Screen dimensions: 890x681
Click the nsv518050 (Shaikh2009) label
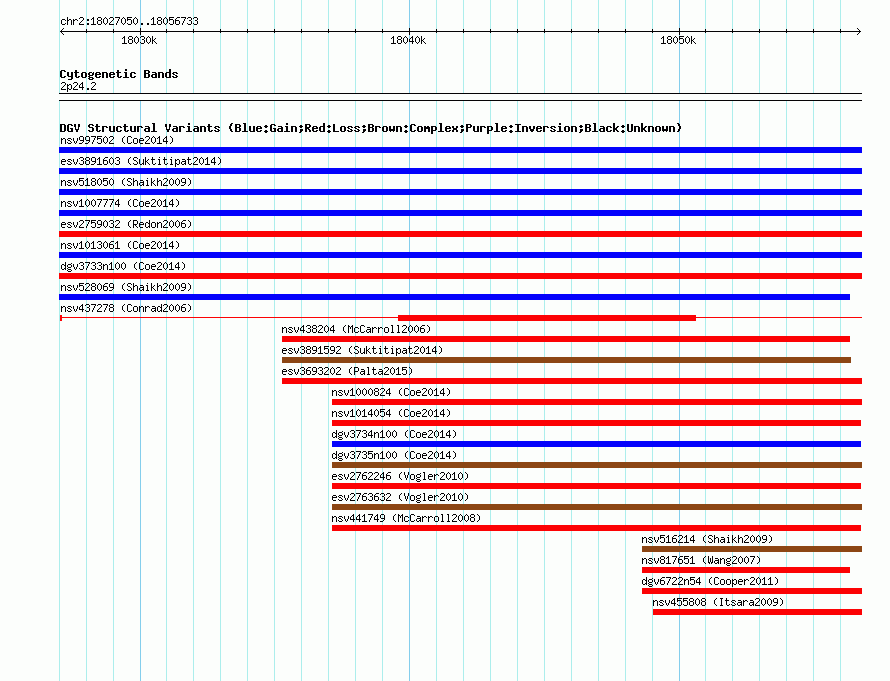[126, 182]
